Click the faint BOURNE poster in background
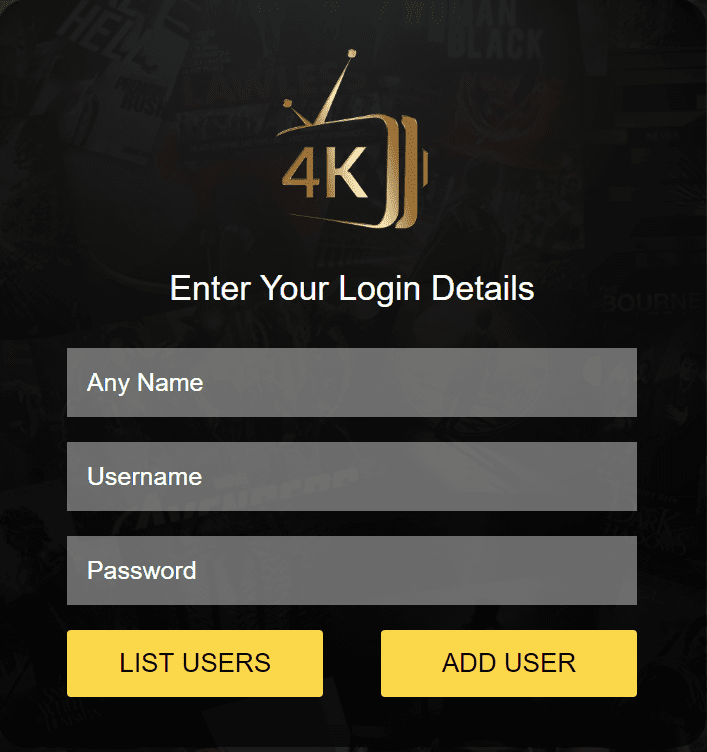Viewport: 707px width, 752px height. 652,302
